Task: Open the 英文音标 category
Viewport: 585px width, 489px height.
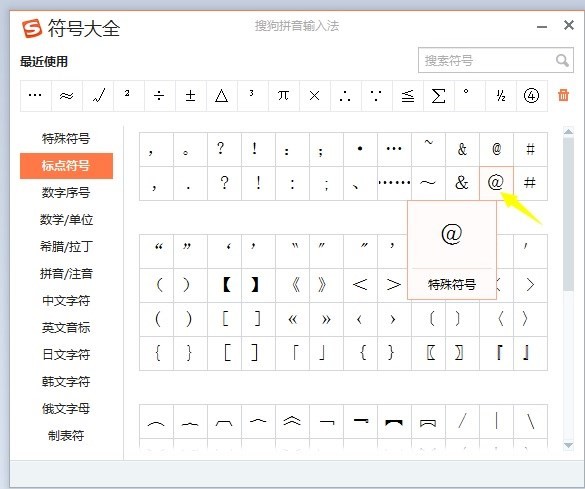Action: coord(66,327)
